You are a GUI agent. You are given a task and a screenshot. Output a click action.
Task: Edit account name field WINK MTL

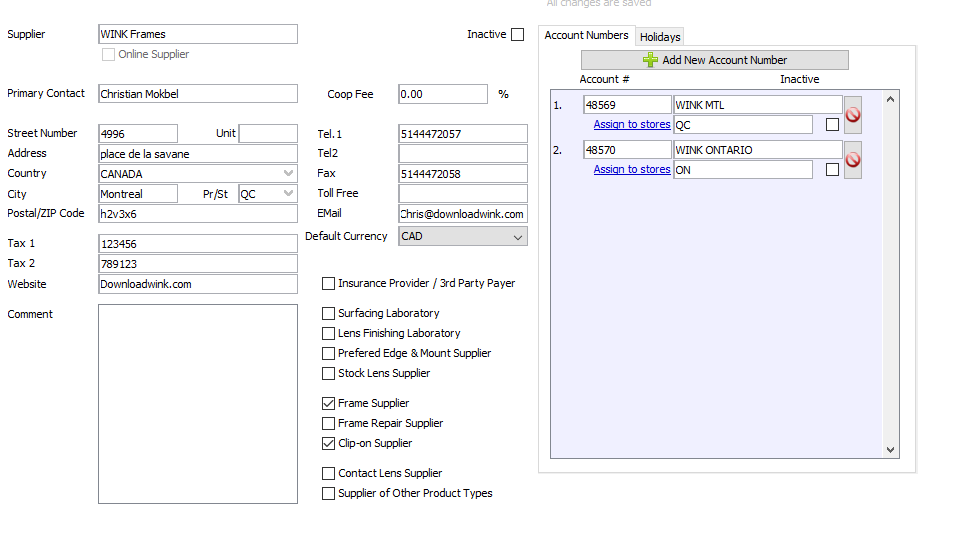point(758,105)
